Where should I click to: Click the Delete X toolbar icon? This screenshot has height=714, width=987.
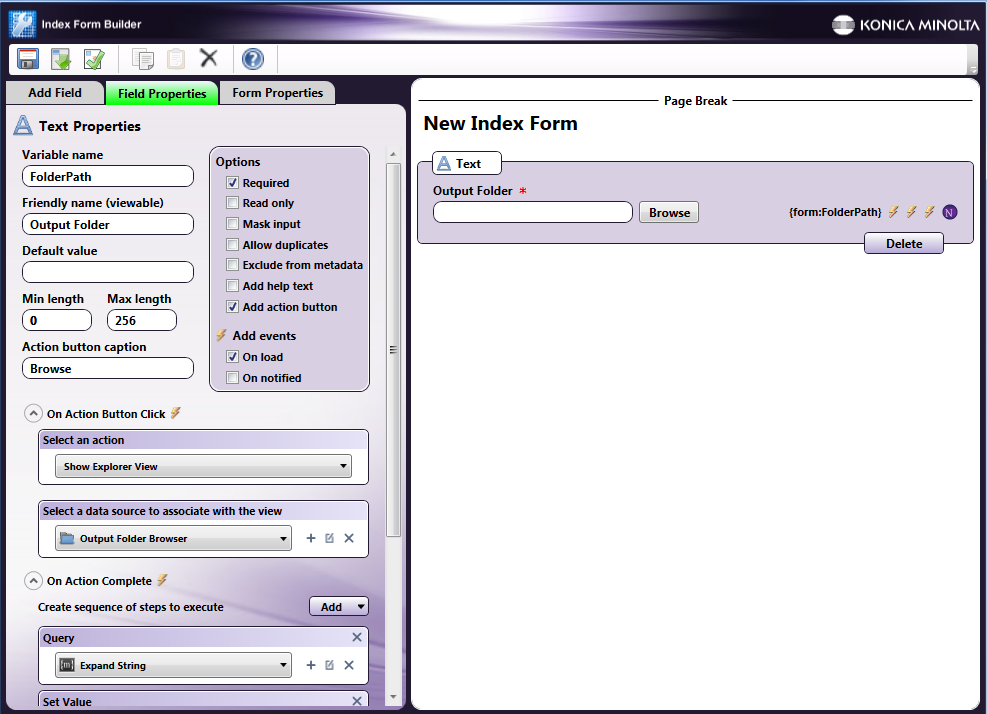[x=208, y=59]
